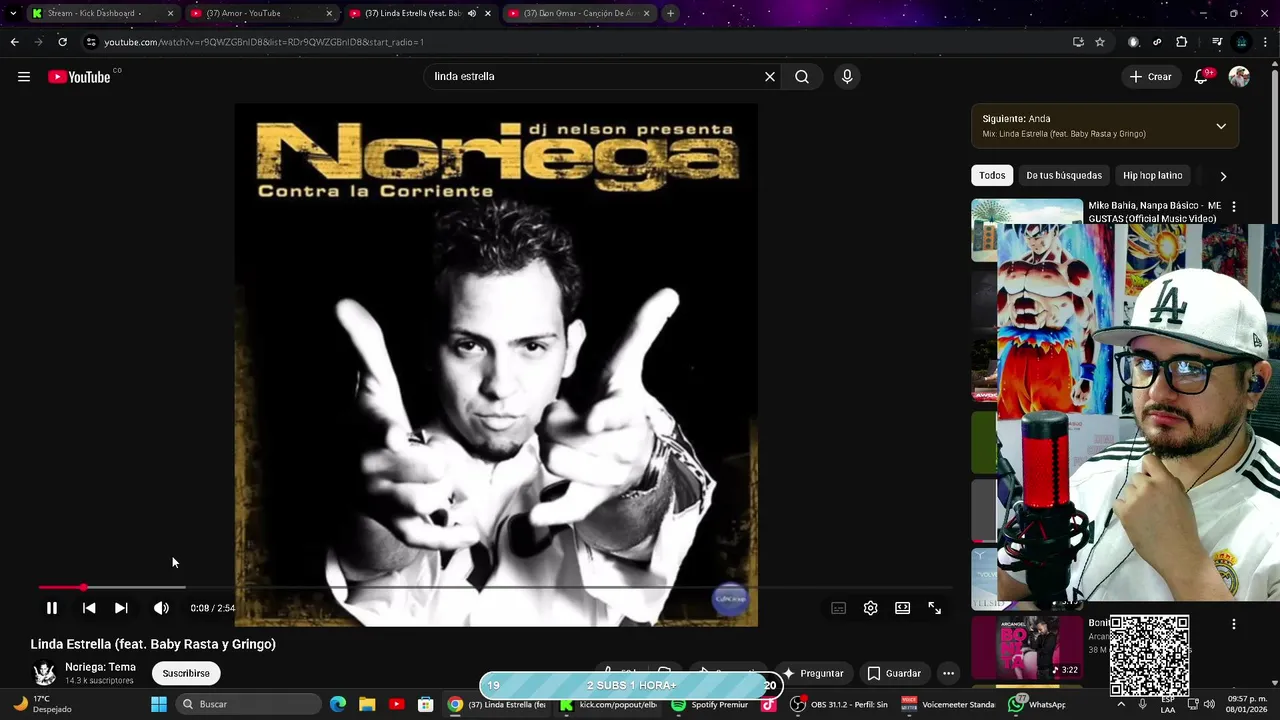Image resolution: width=1280 pixels, height=720 pixels.
Task: Open Microsoft Edge from taskbar
Action: coord(338,704)
